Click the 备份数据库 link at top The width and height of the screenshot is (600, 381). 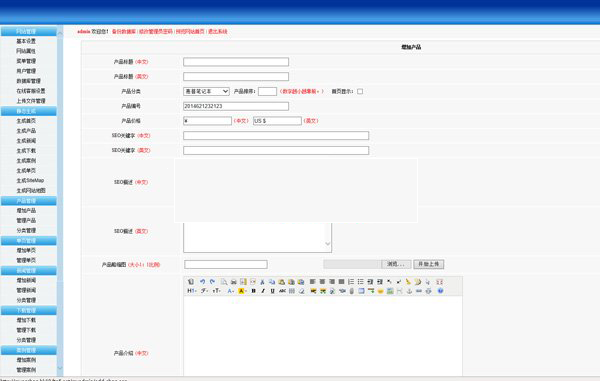pos(124,31)
